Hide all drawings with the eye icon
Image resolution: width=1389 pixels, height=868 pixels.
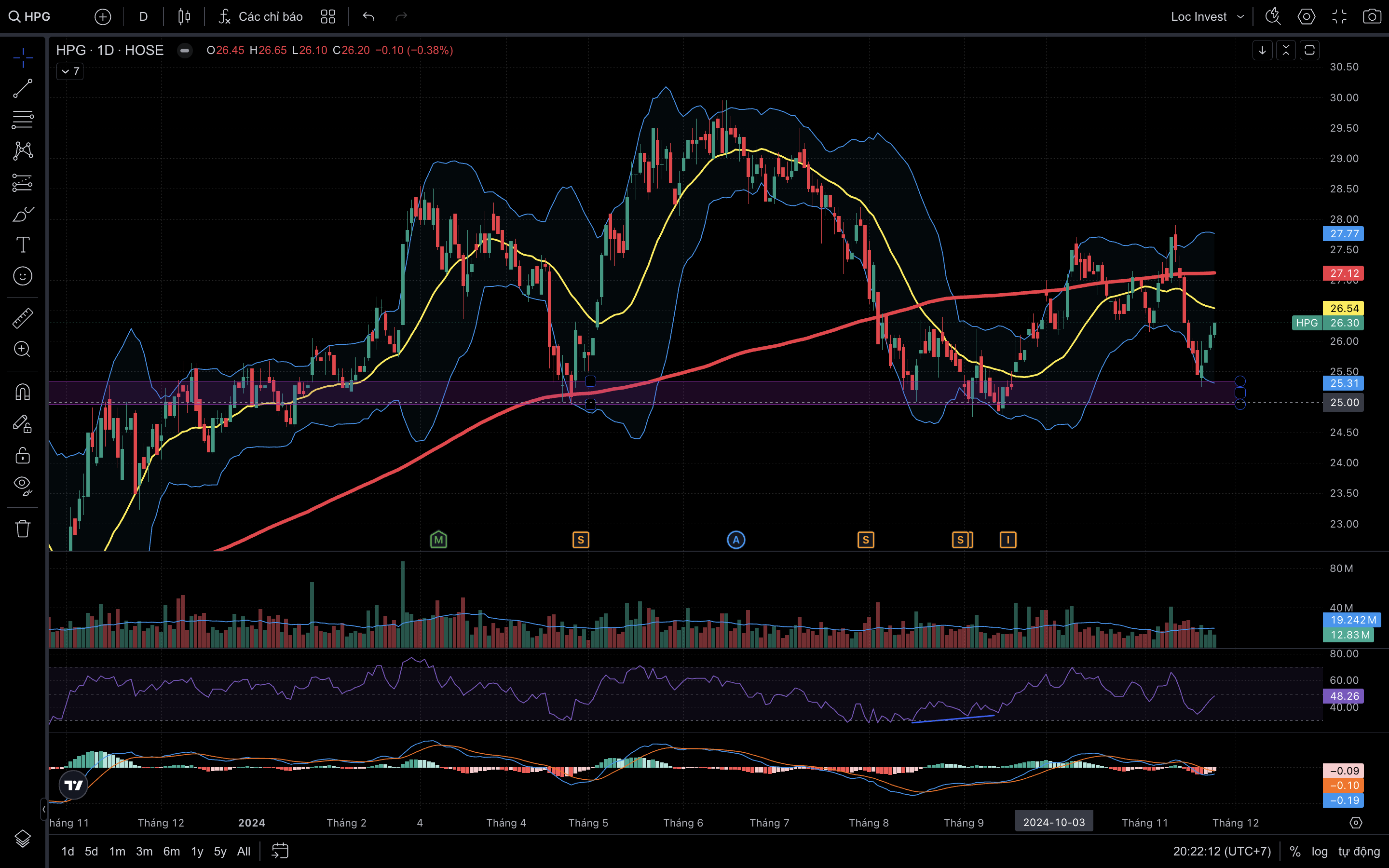click(22, 485)
